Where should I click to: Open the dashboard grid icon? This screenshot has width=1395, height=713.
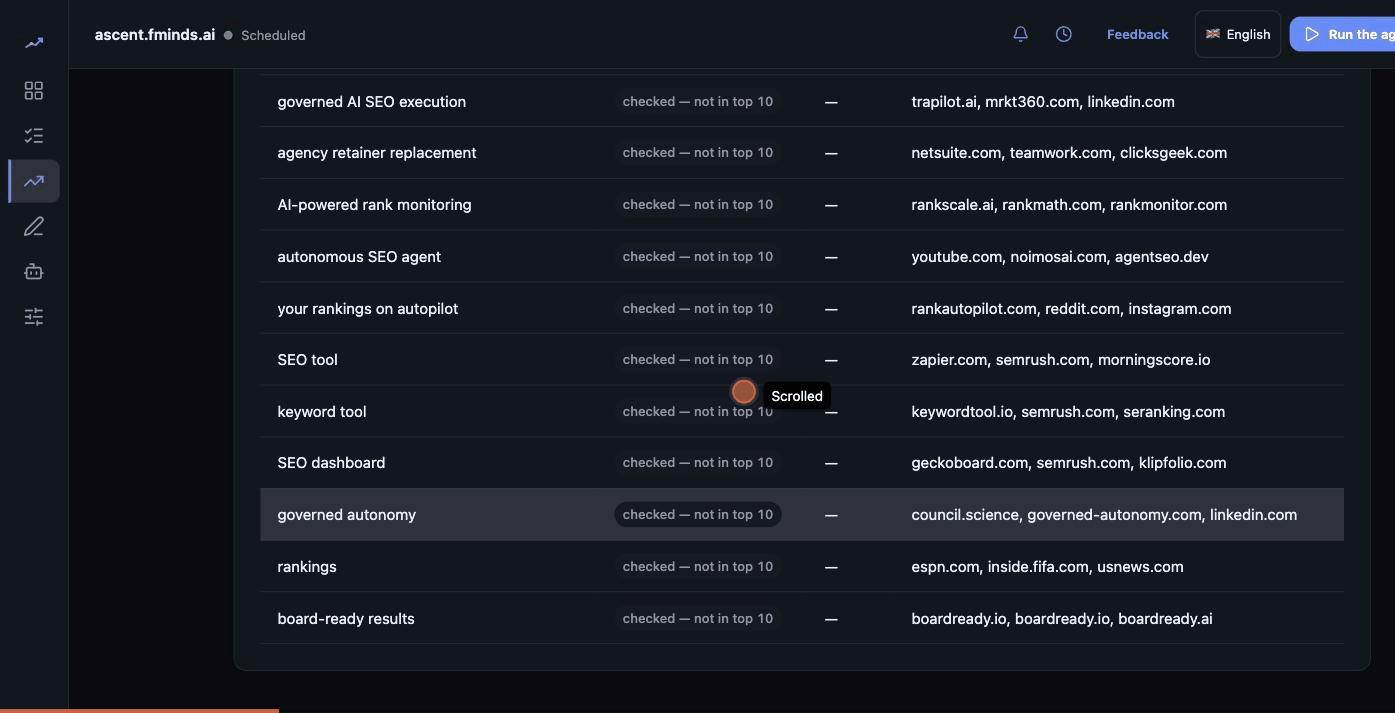pyautogui.click(x=34, y=91)
